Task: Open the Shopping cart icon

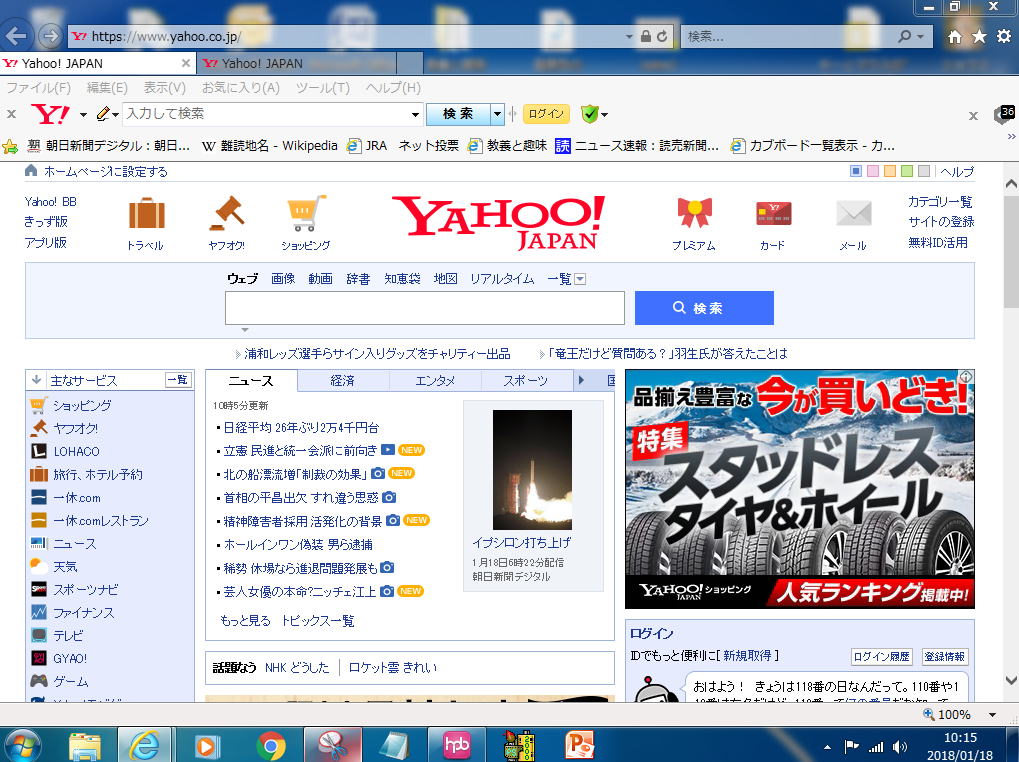Action: (x=306, y=213)
